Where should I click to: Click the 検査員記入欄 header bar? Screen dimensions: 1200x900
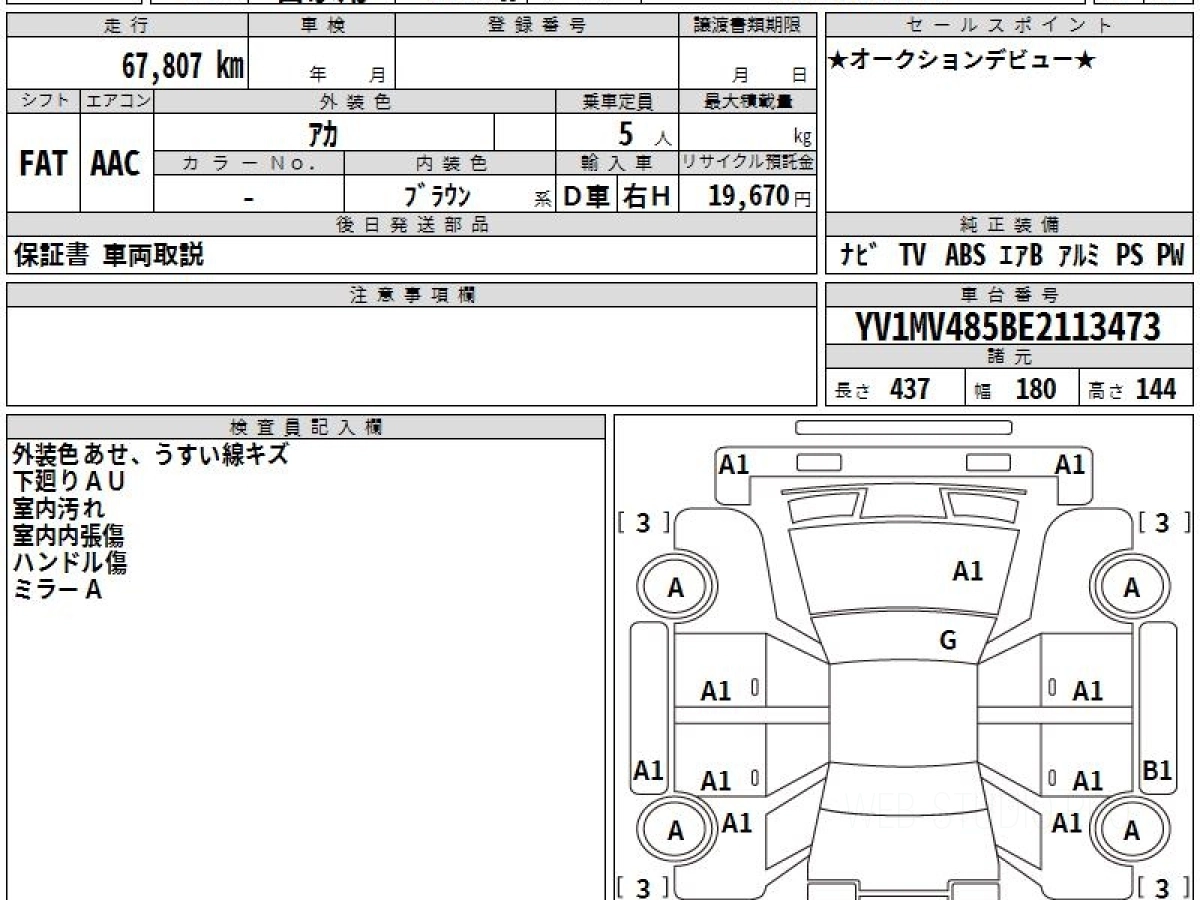click(x=306, y=427)
